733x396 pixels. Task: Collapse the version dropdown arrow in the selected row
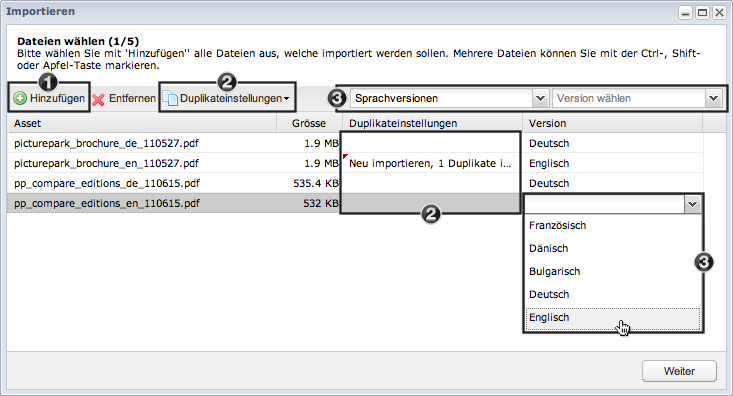click(x=692, y=204)
